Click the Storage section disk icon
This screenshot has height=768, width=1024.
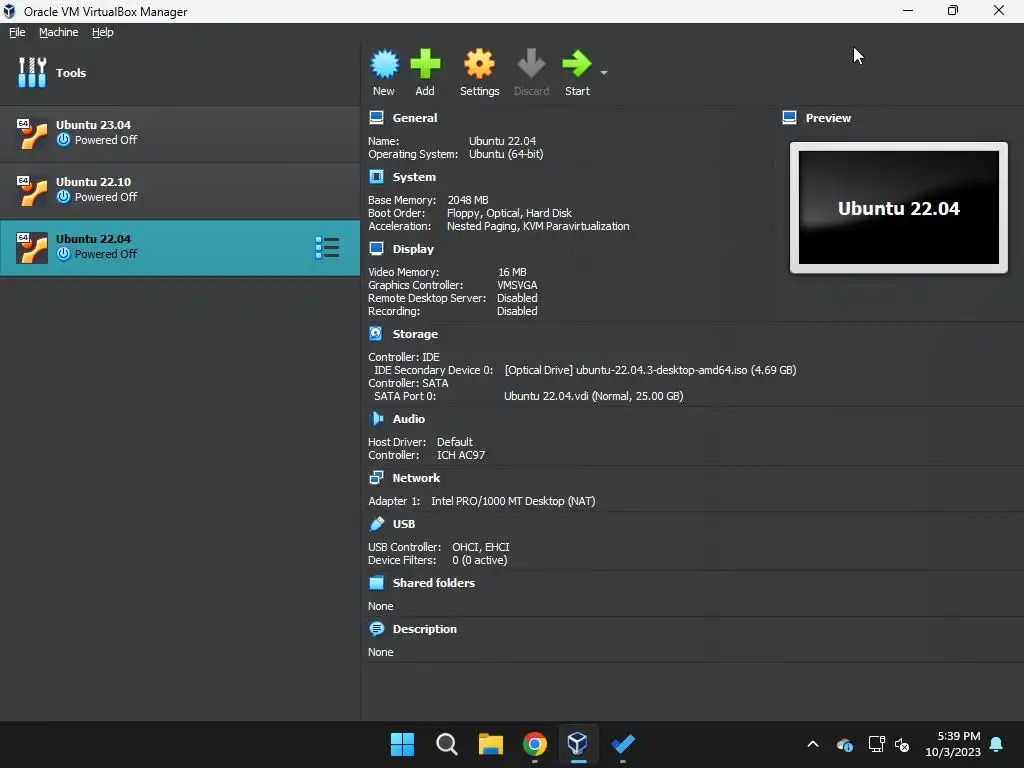(376, 334)
